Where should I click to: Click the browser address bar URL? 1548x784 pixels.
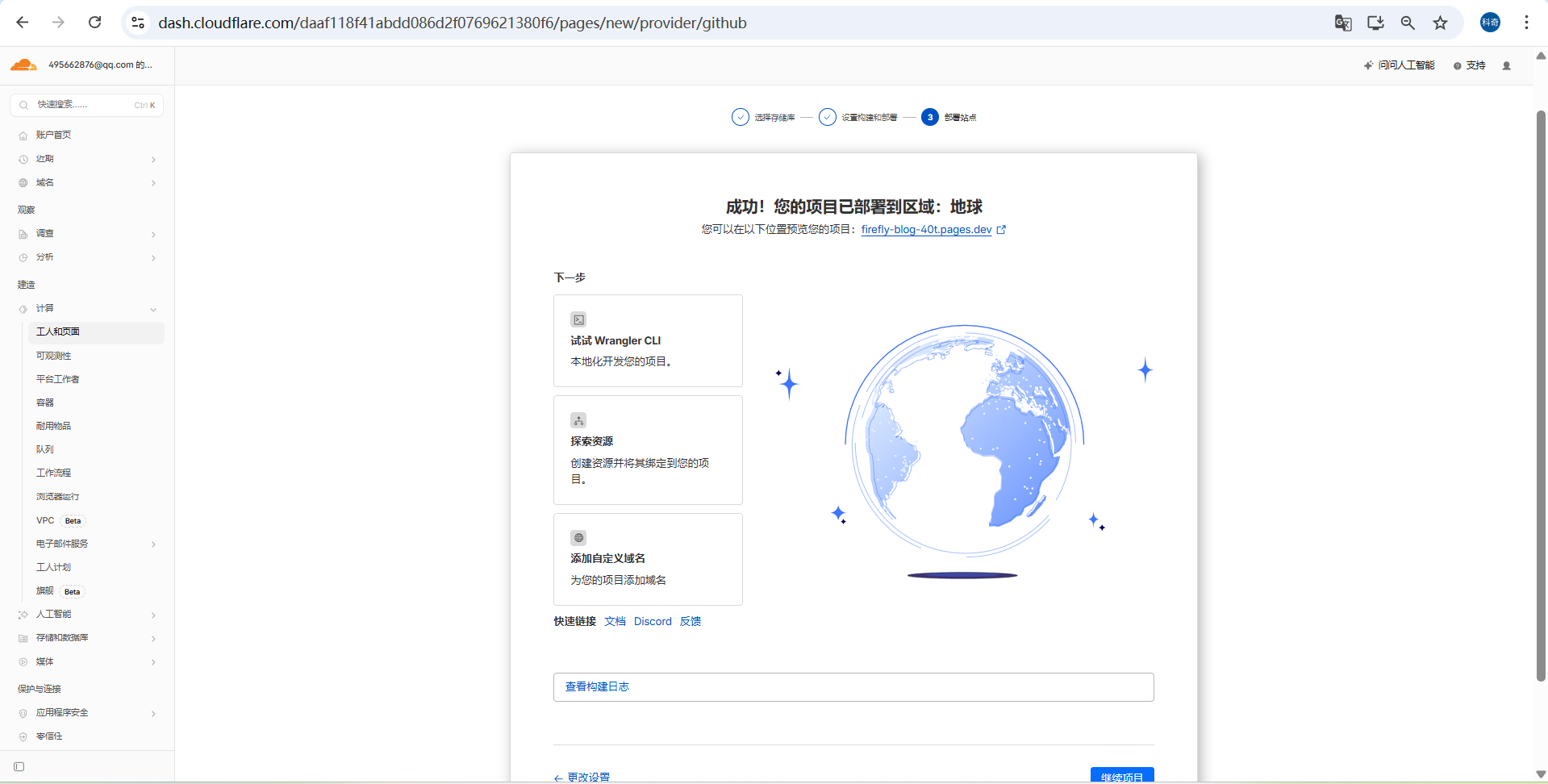453,23
